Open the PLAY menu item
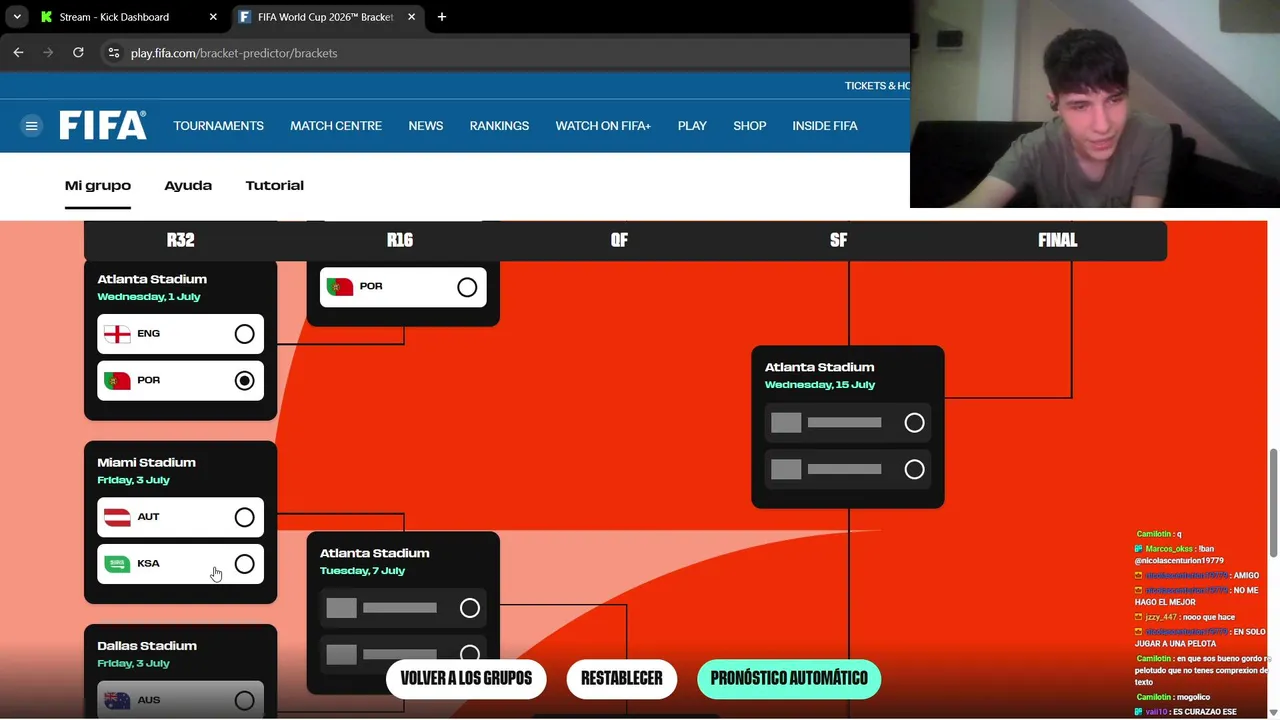 click(x=692, y=126)
